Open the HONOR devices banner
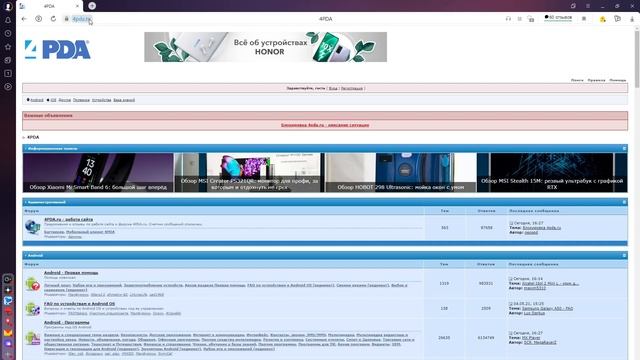 [x=265, y=47]
